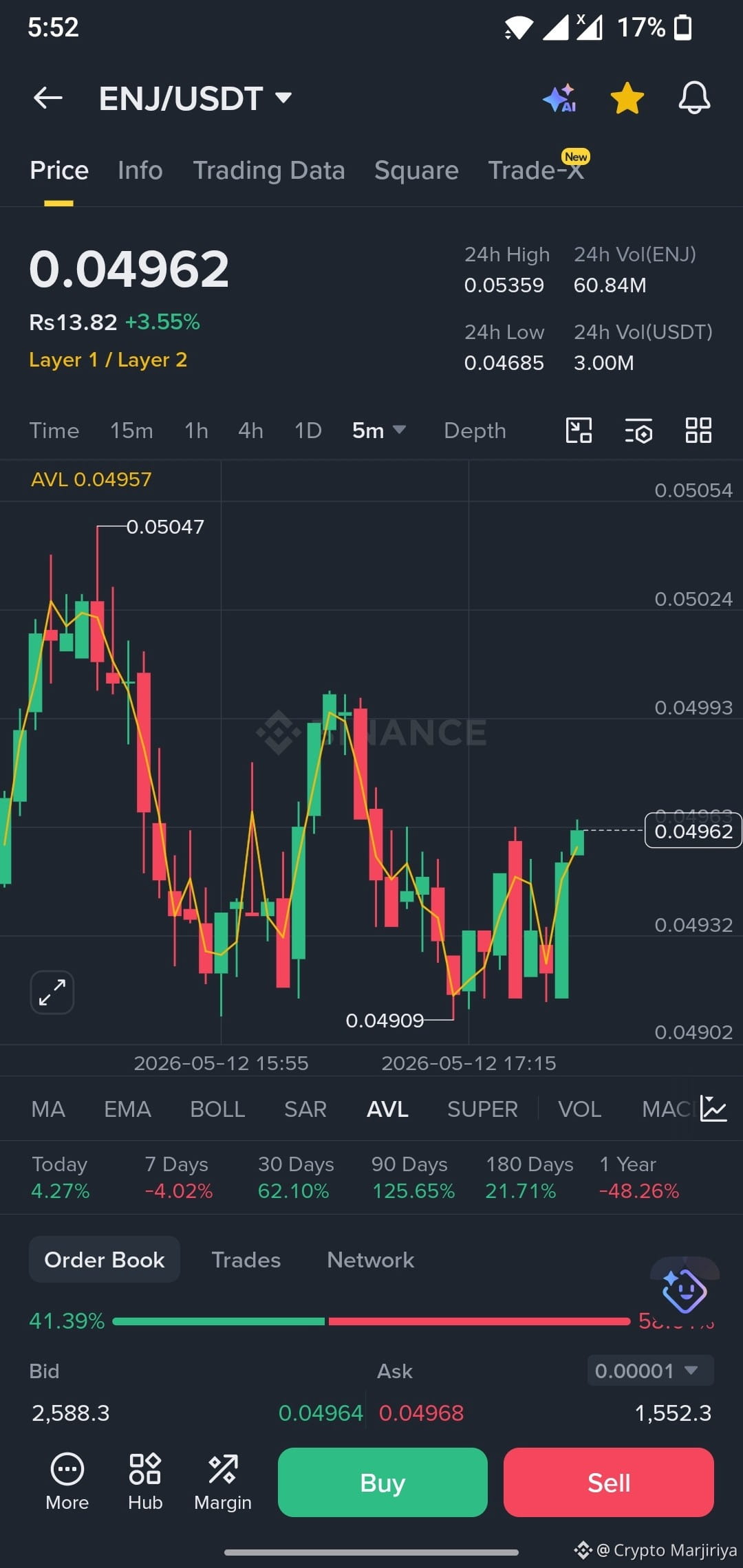Expand the 0.00001 price precision dropdown
The height and width of the screenshot is (1568, 743).
(650, 1371)
